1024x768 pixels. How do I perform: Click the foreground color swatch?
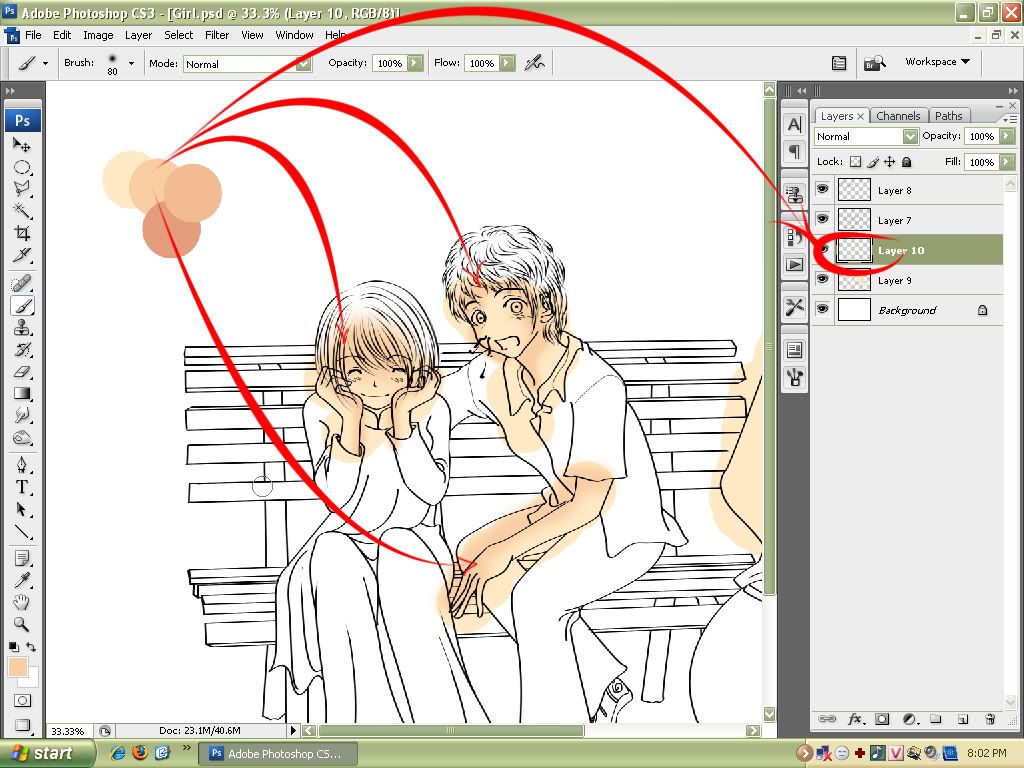coord(17,667)
